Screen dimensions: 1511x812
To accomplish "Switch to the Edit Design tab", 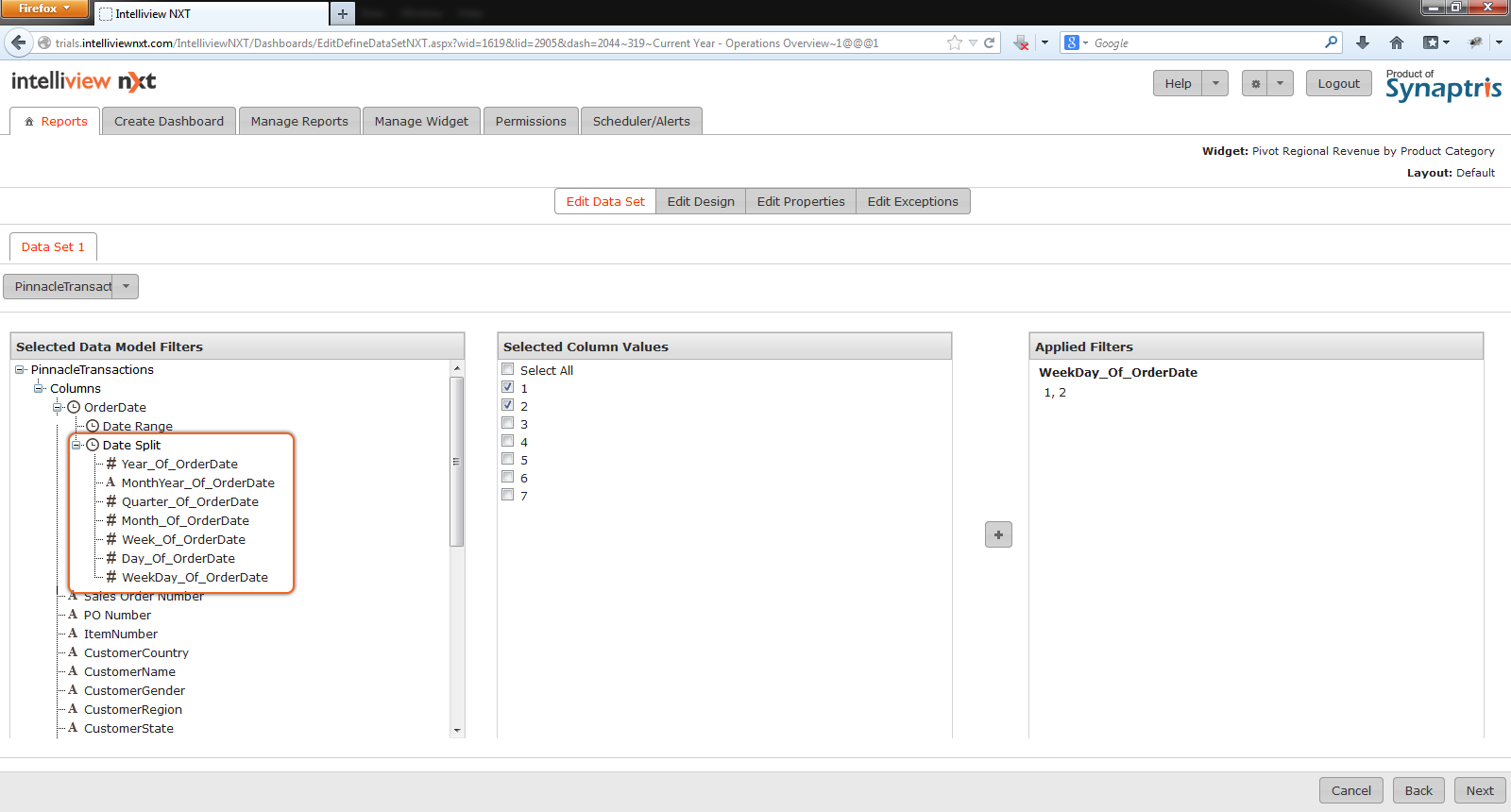I will click(700, 201).
